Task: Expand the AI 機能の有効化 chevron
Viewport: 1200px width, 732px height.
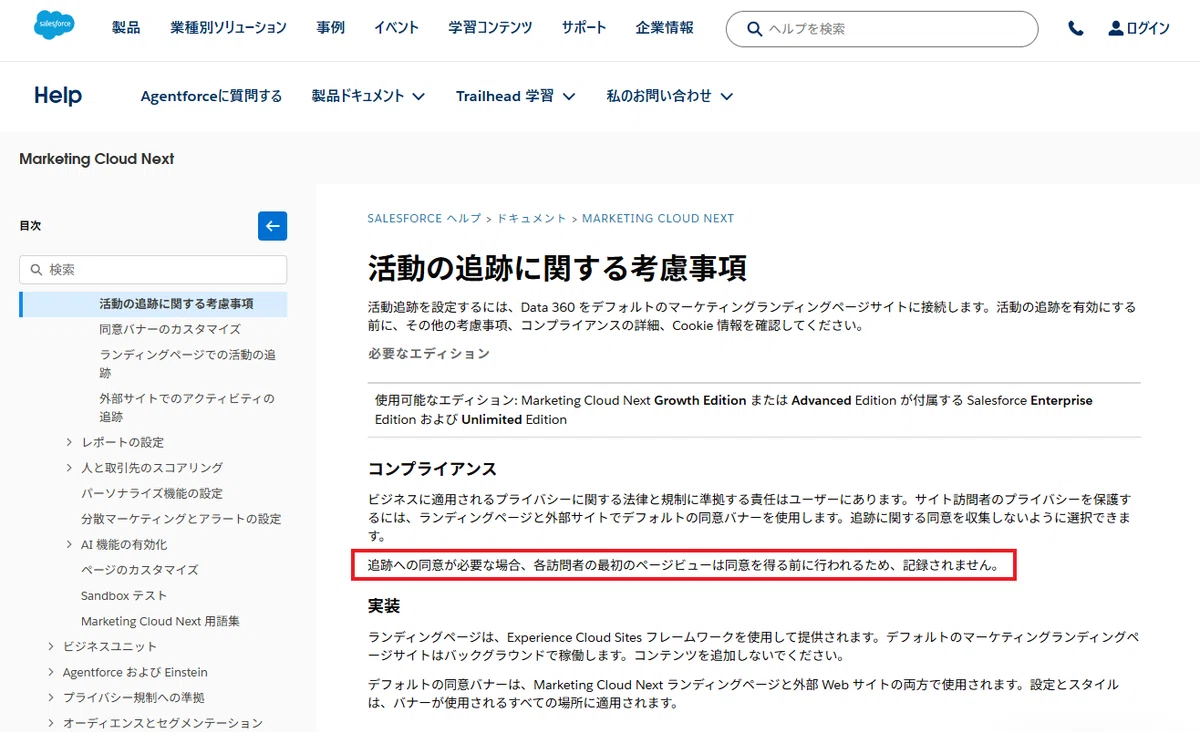Action: coord(69,545)
